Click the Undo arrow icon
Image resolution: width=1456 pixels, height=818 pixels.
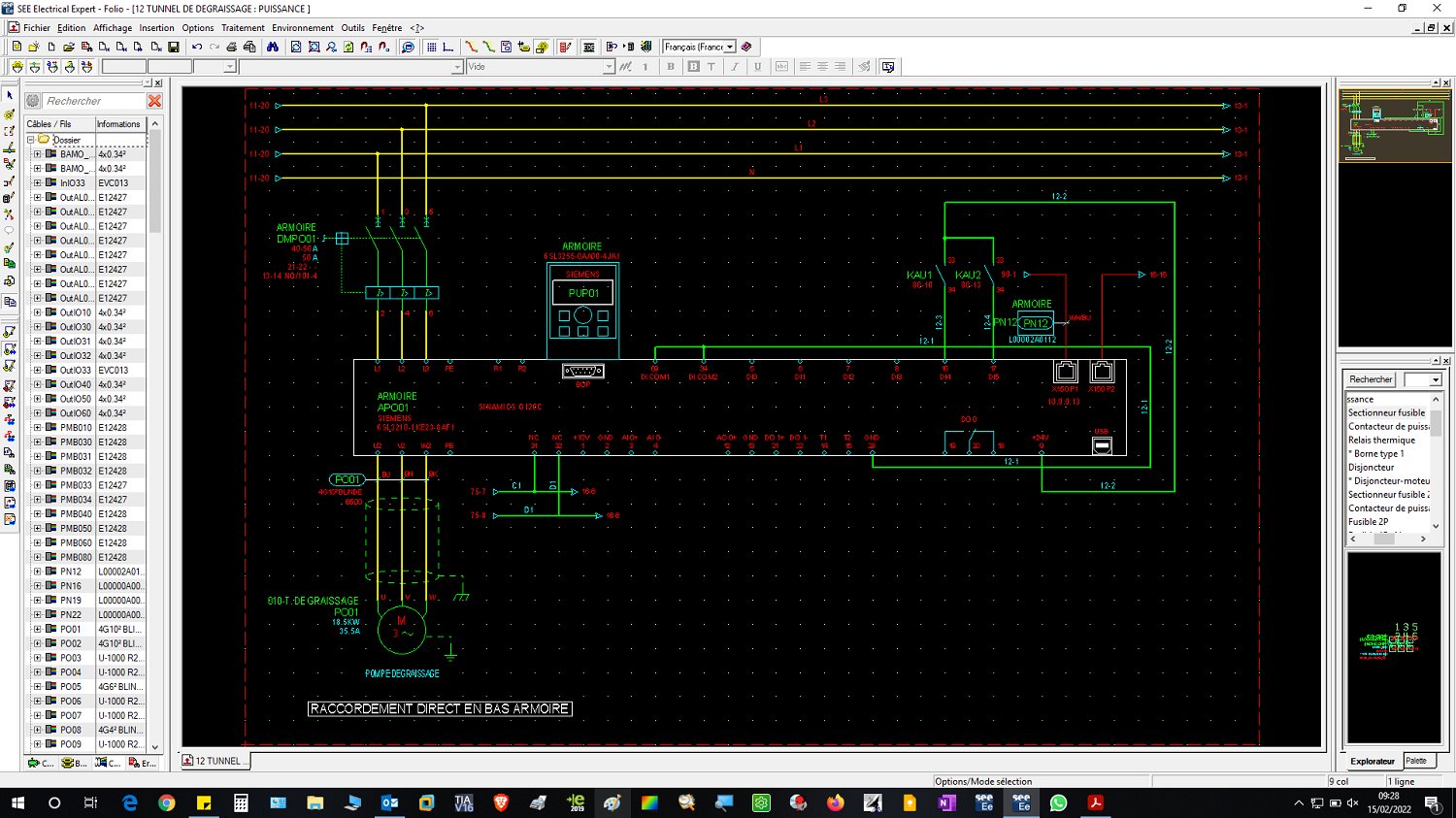click(x=197, y=47)
